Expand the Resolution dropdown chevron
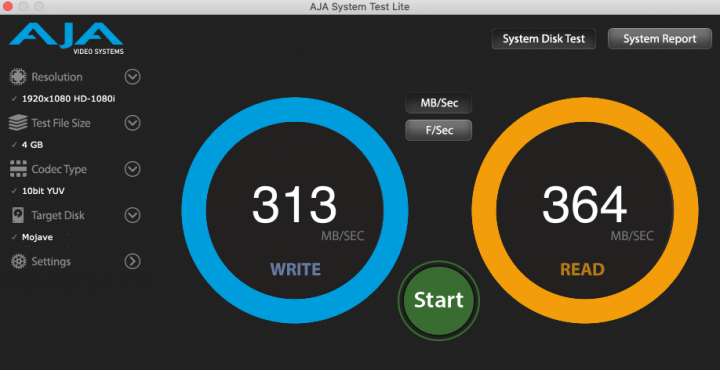Screen dimensions: 720x370 pos(133,77)
